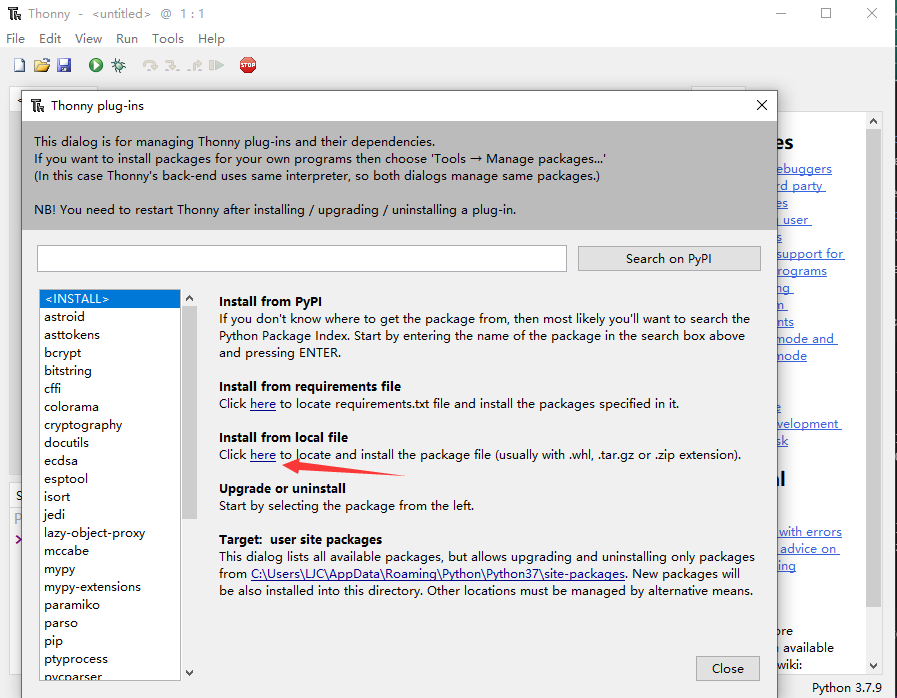The image size is (897, 698).
Task: Open the 'support for' link in the background panel
Action: (x=810, y=254)
